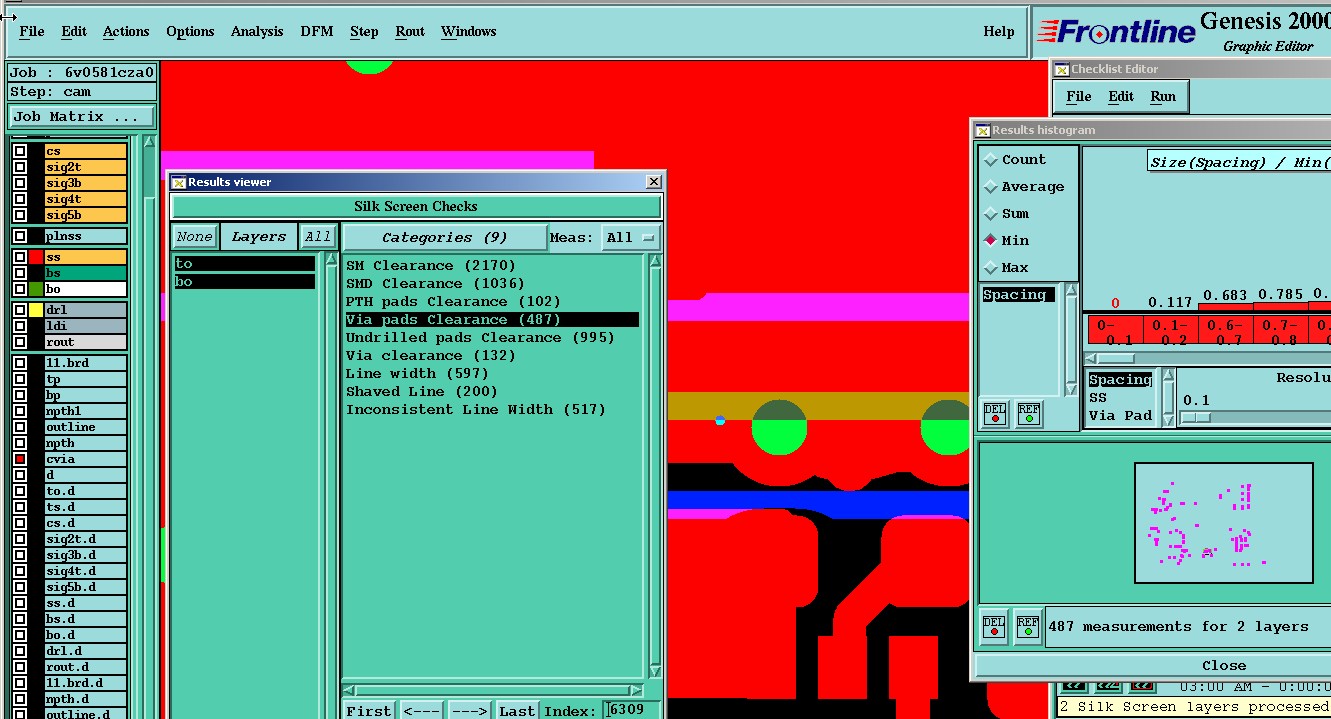This screenshot has width=1331, height=719.
Task: Select 'Inconsistent Line Width (517)' category
Action: coord(476,410)
